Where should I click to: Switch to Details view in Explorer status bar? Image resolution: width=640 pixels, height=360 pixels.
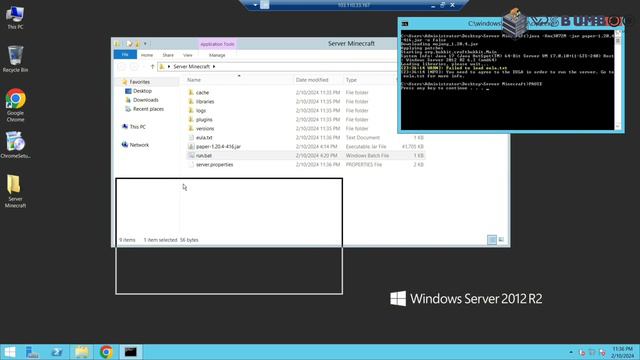pyautogui.click(x=492, y=240)
